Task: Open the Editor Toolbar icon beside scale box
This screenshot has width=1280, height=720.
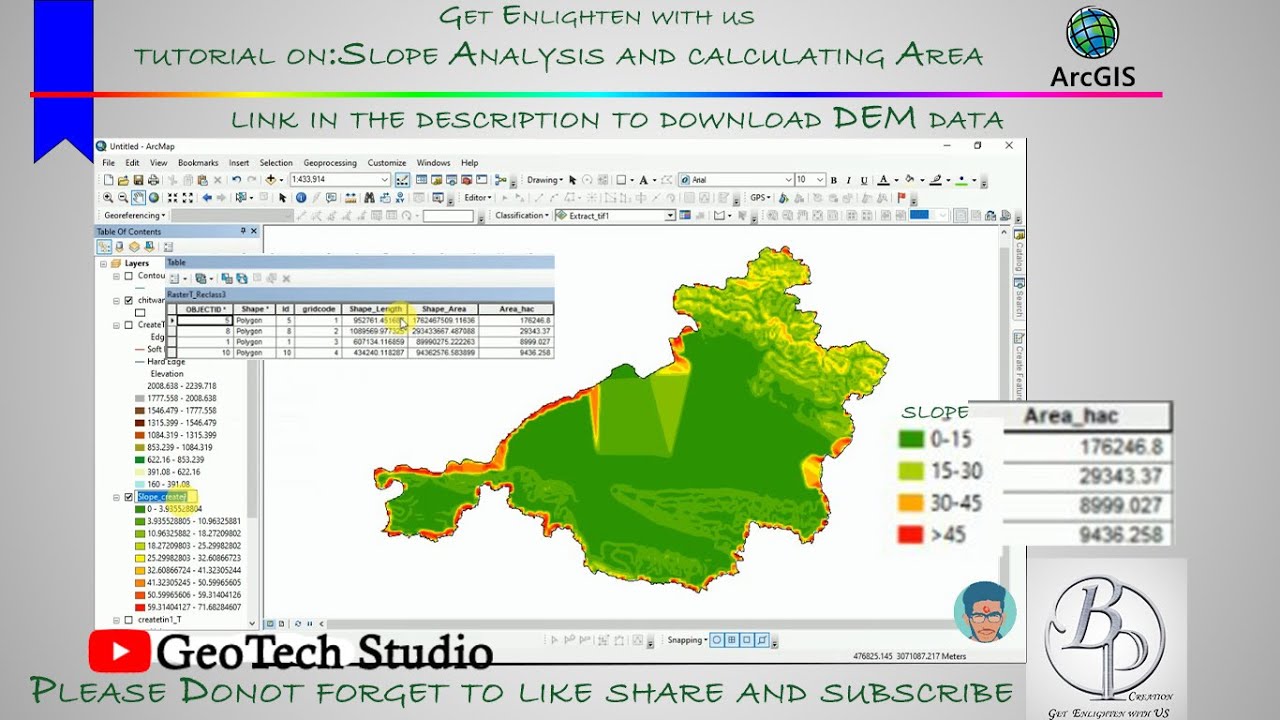Action: tap(402, 180)
